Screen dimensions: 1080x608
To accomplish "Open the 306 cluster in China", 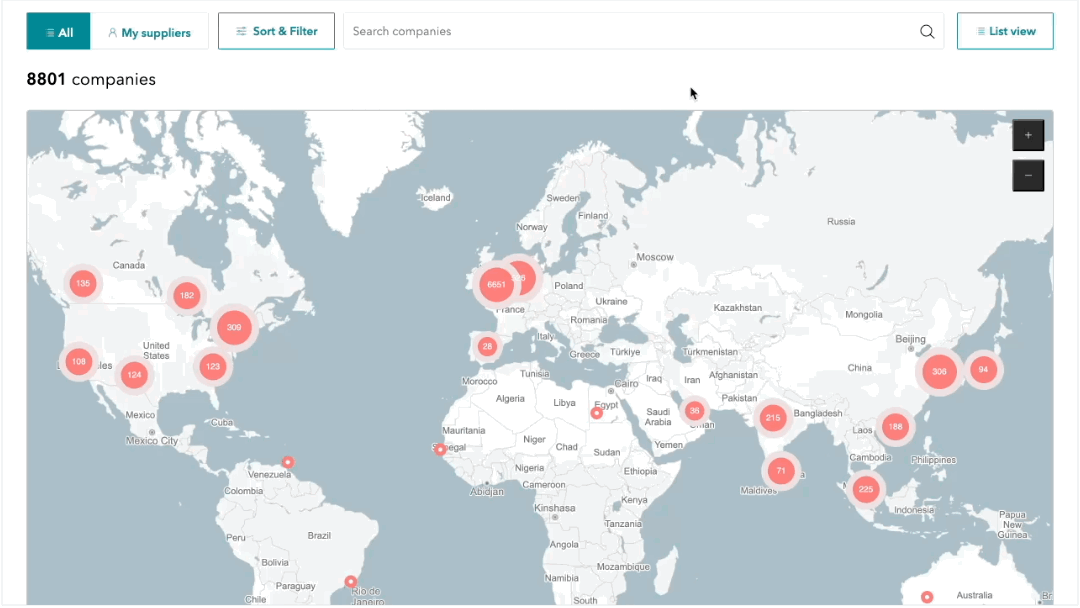I will click(x=939, y=371).
